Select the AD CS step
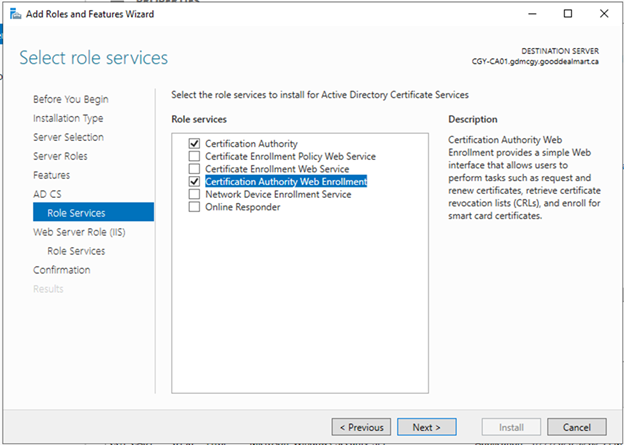This screenshot has width=624, height=445. pyautogui.click(x=47, y=194)
